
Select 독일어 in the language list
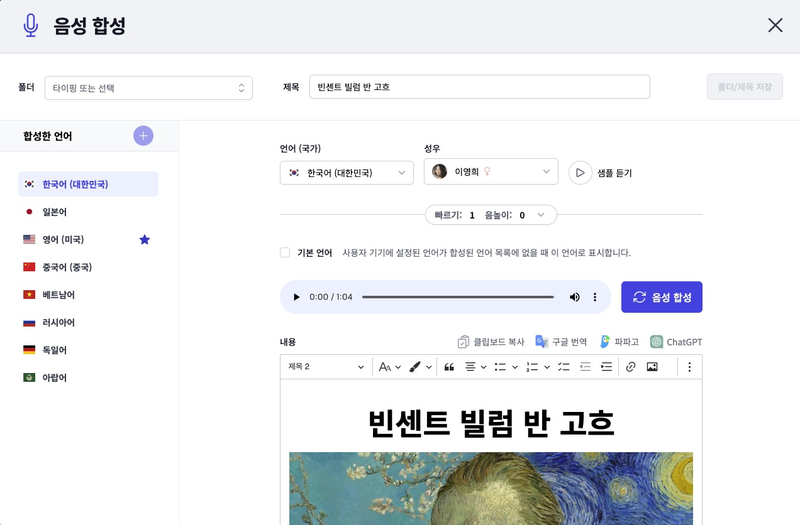pyautogui.click(x=88, y=350)
